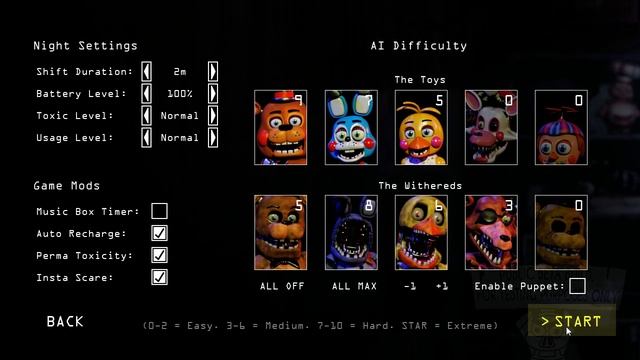
Task: Click left arrow beside Usage Level
Action: point(147,138)
